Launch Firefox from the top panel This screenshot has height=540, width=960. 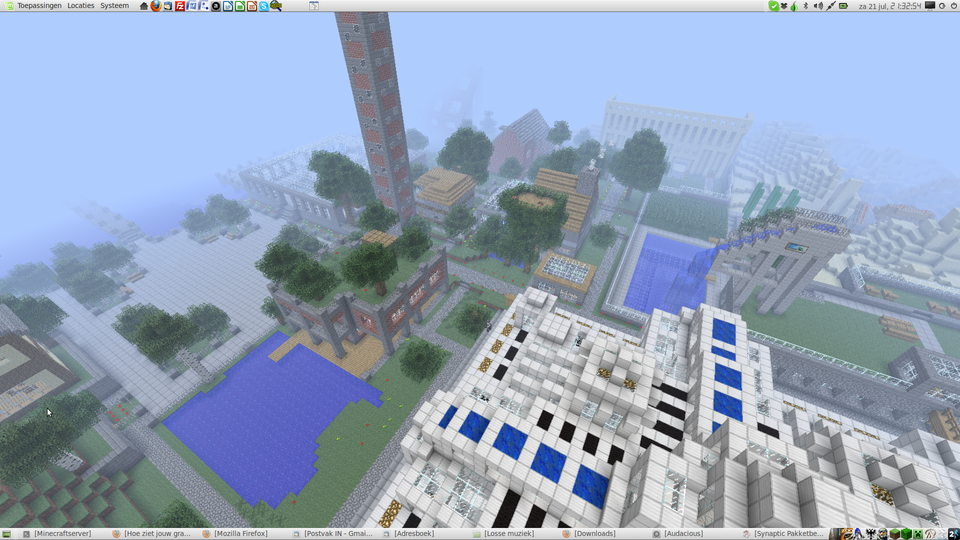pos(156,6)
